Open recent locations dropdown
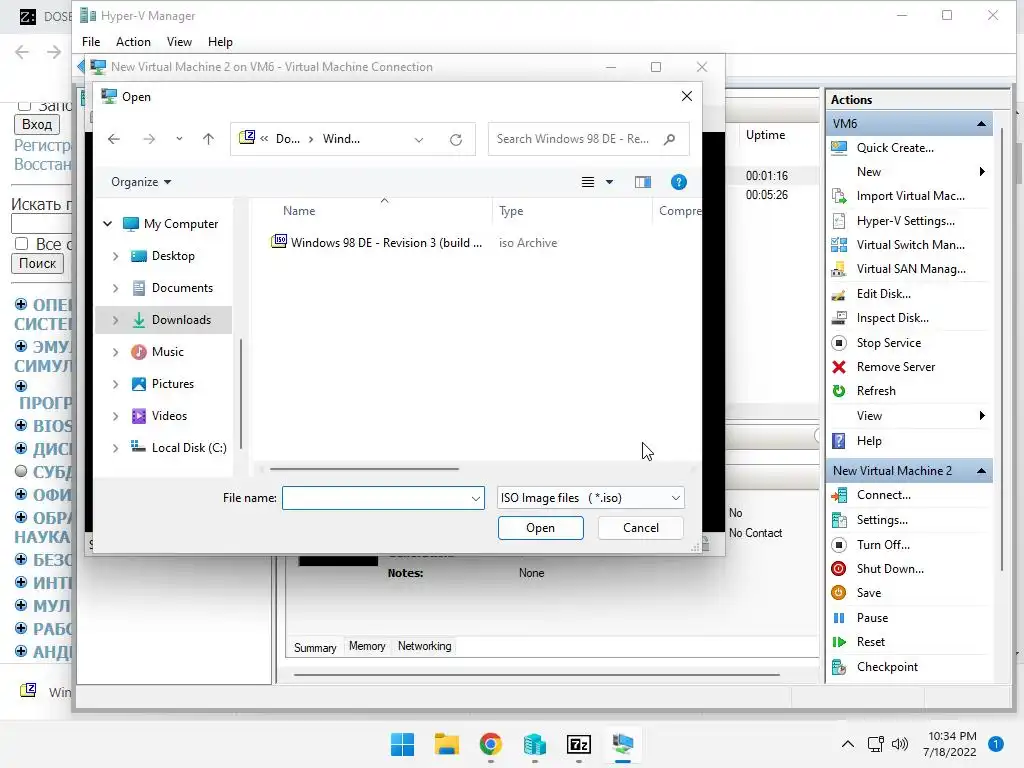 (179, 139)
